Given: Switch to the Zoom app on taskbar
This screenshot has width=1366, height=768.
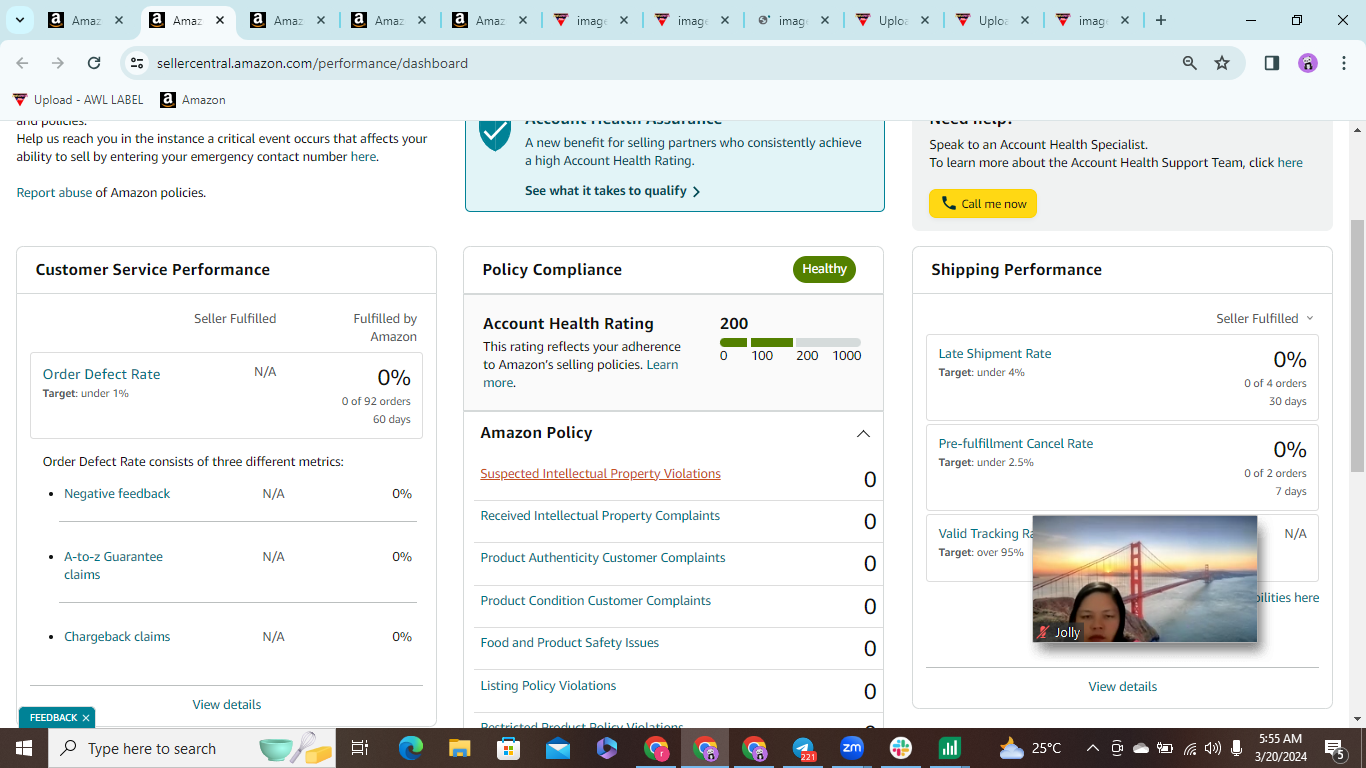Looking at the screenshot, I should tap(852, 748).
